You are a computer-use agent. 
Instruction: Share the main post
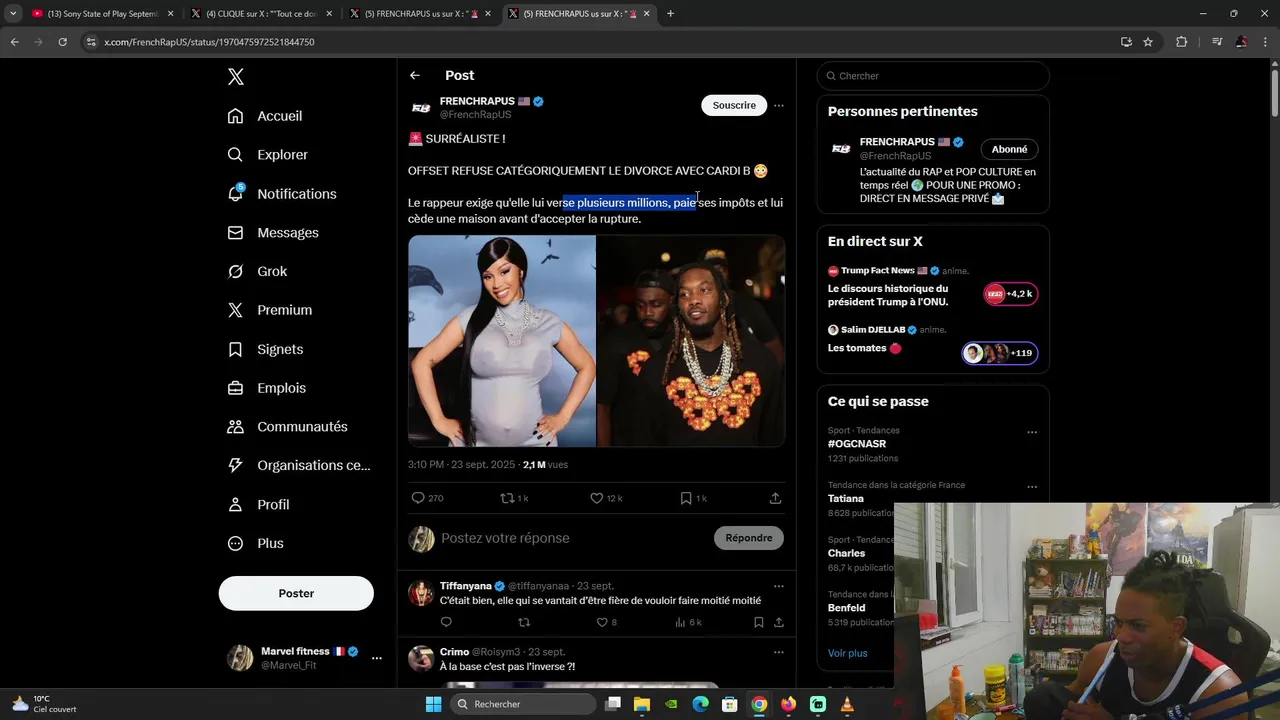tap(775, 498)
